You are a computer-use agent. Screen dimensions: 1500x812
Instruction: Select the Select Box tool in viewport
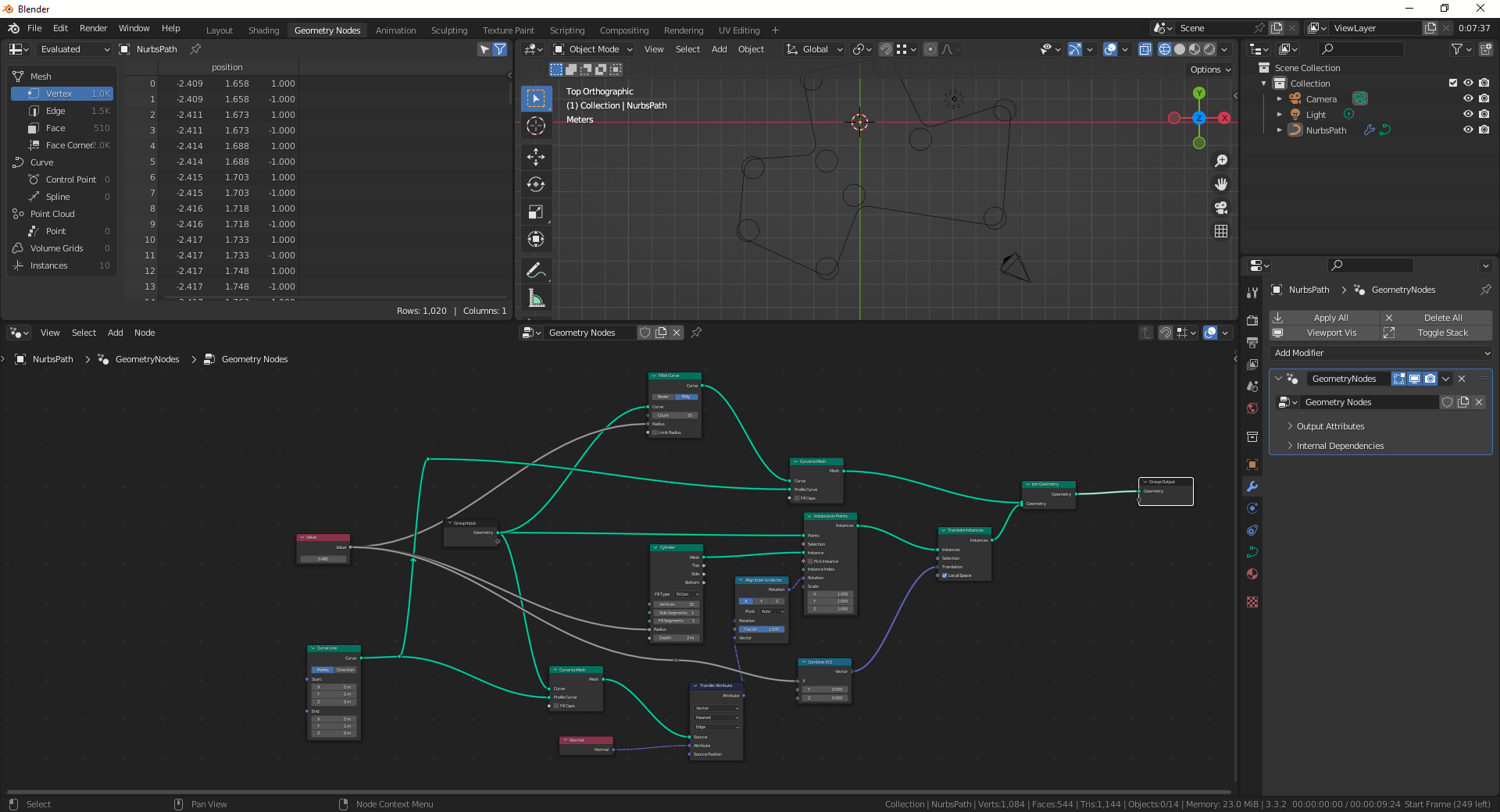click(536, 98)
